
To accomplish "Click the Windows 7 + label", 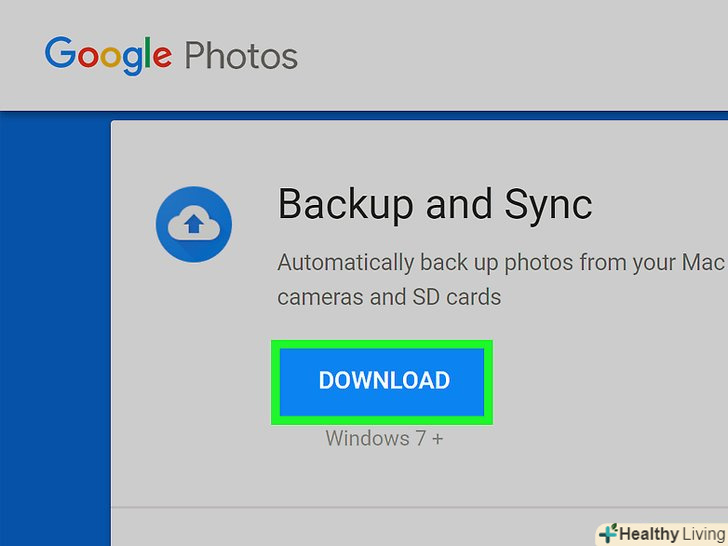I will click(384, 438).
